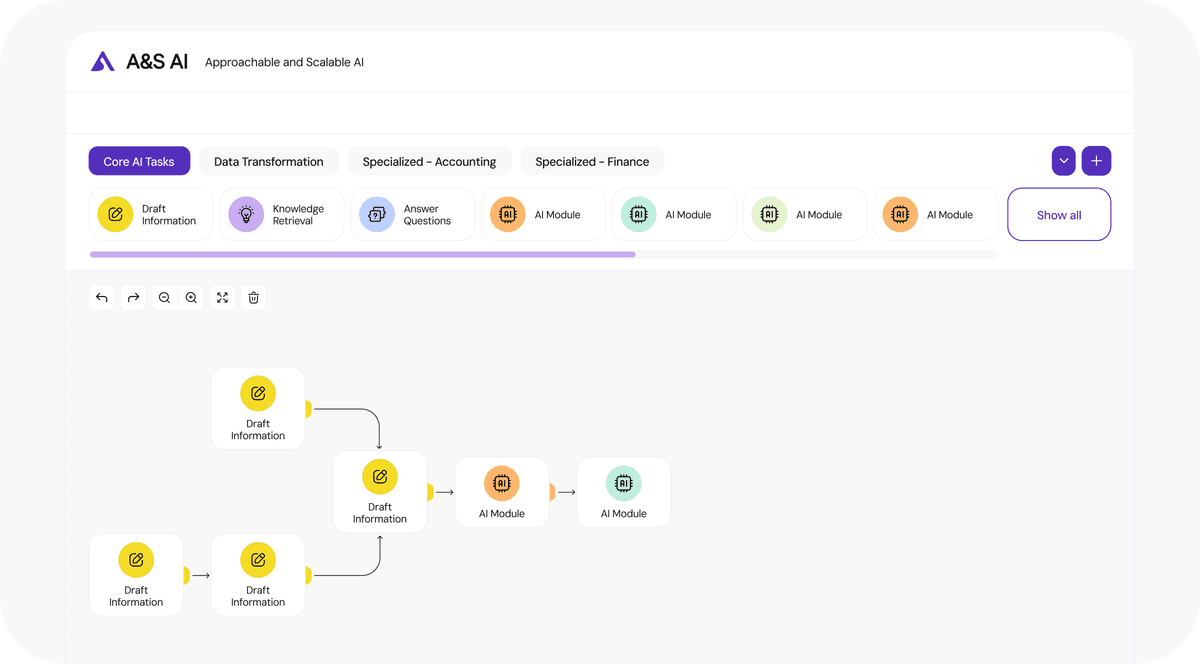
Task: Select the teal AI Module node on the canvas
Action: point(623,491)
